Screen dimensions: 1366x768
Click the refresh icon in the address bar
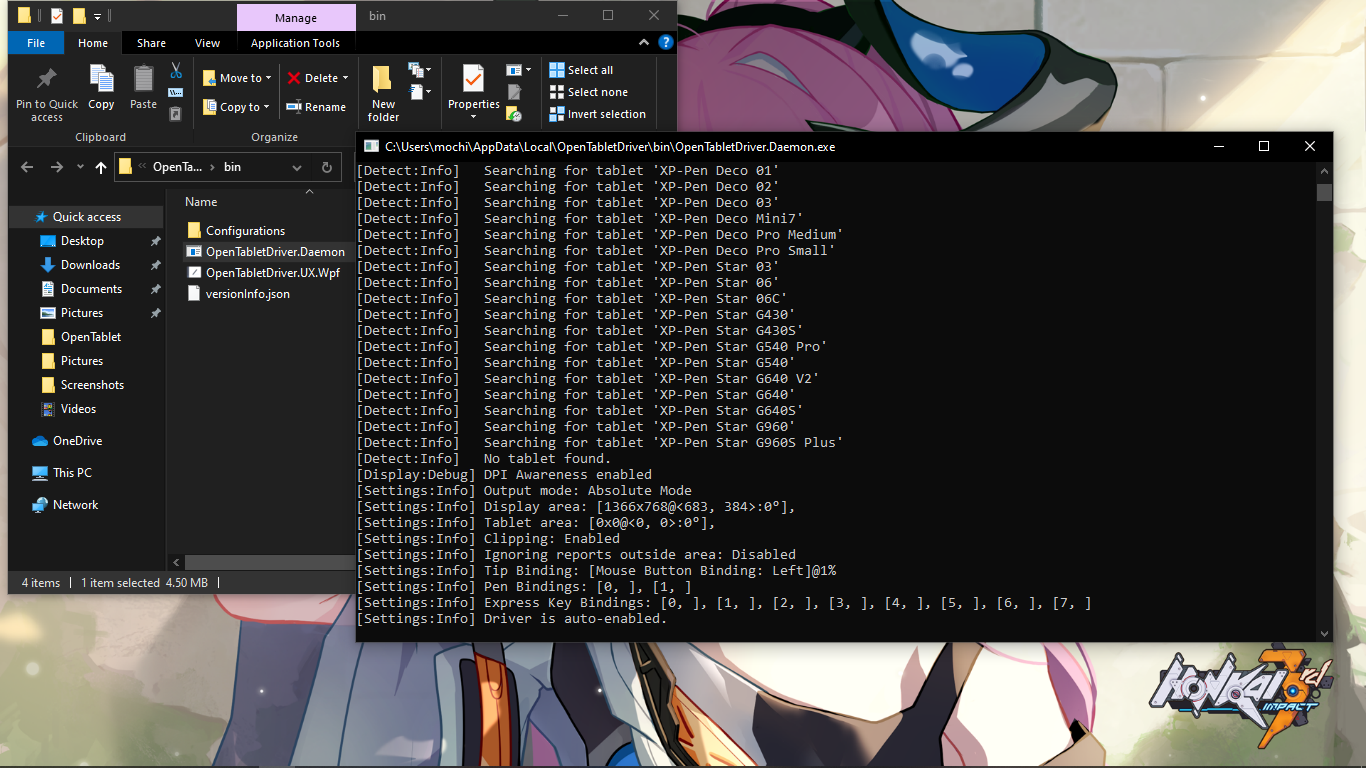(327, 167)
